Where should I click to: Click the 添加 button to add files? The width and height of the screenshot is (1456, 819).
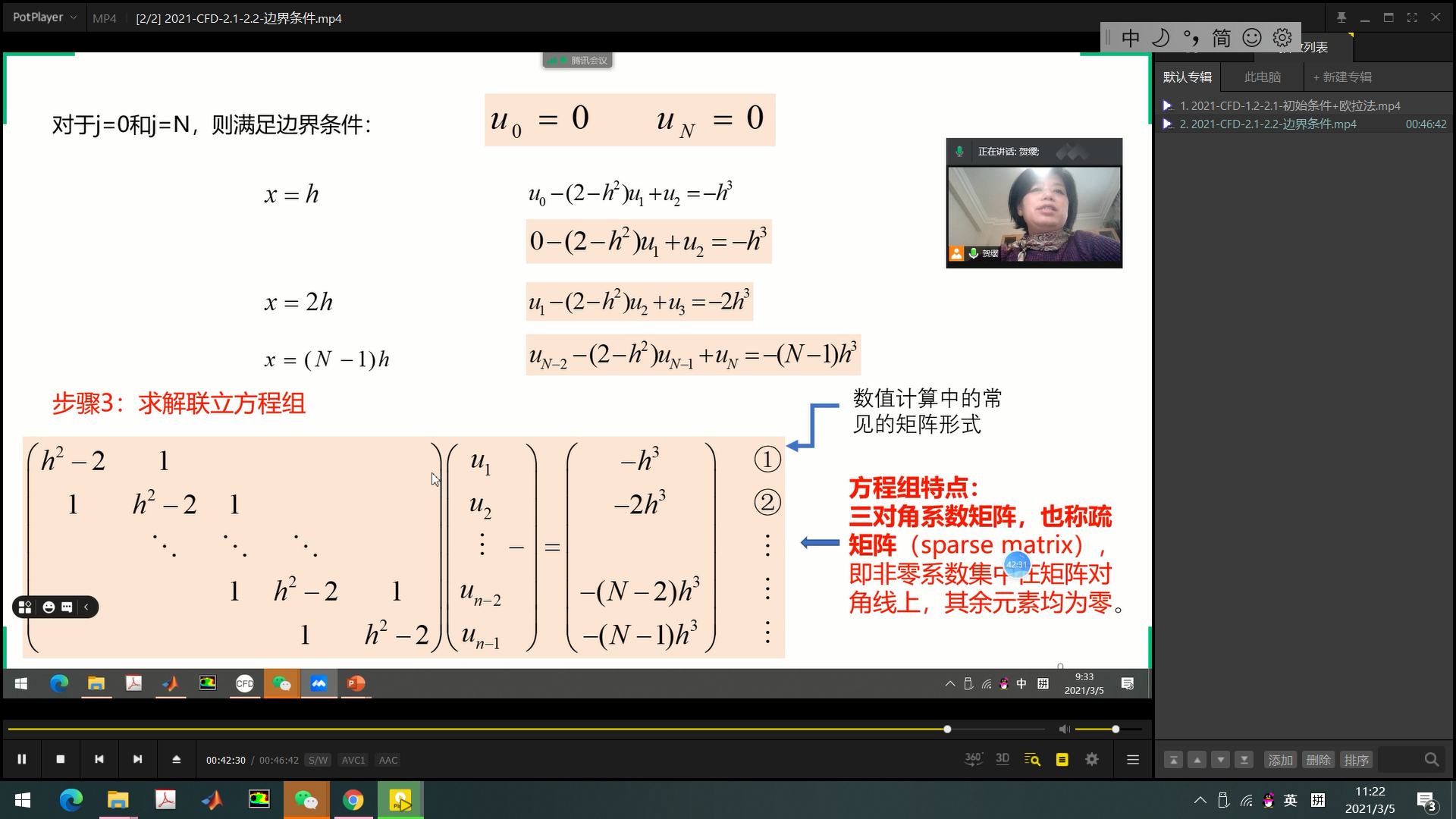pyautogui.click(x=1280, y=759)
